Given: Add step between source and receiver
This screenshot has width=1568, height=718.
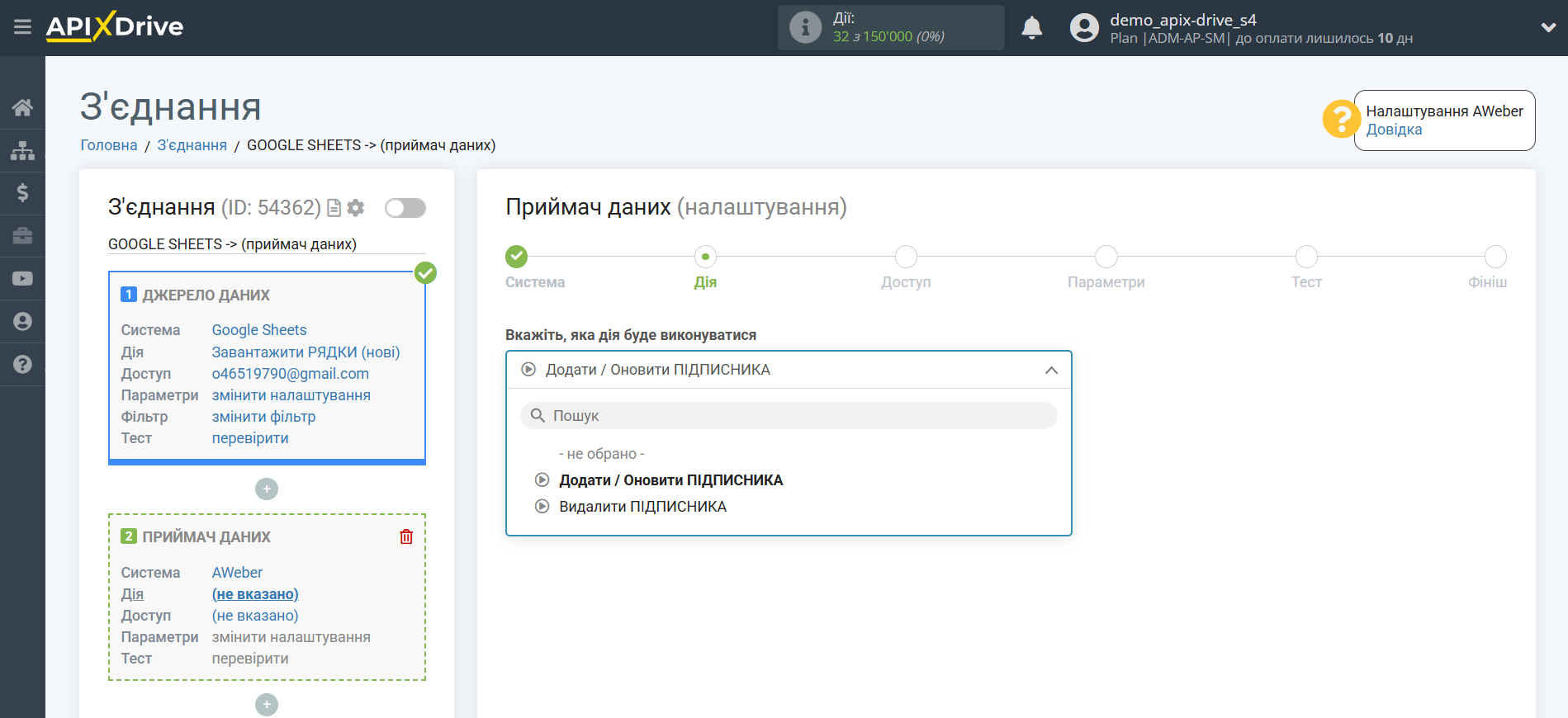Looking at the screenshot, I should click(267, 489).
